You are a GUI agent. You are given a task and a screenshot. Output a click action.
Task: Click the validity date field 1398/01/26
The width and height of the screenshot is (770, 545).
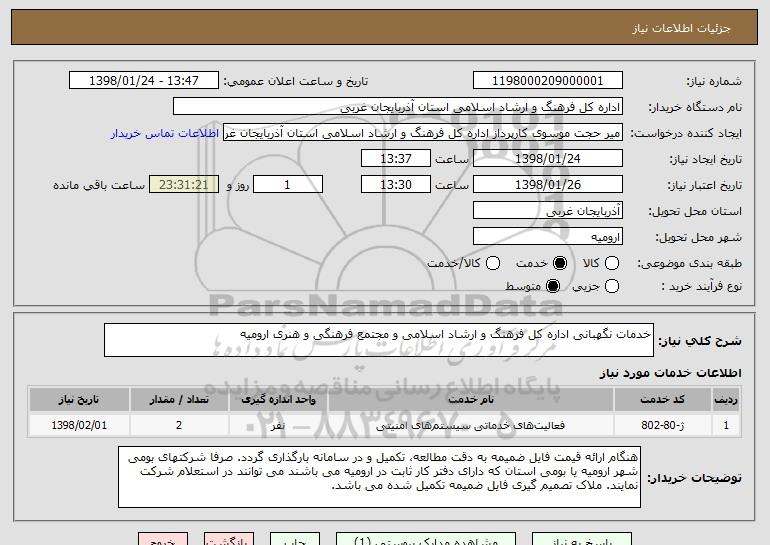(548, 185)
